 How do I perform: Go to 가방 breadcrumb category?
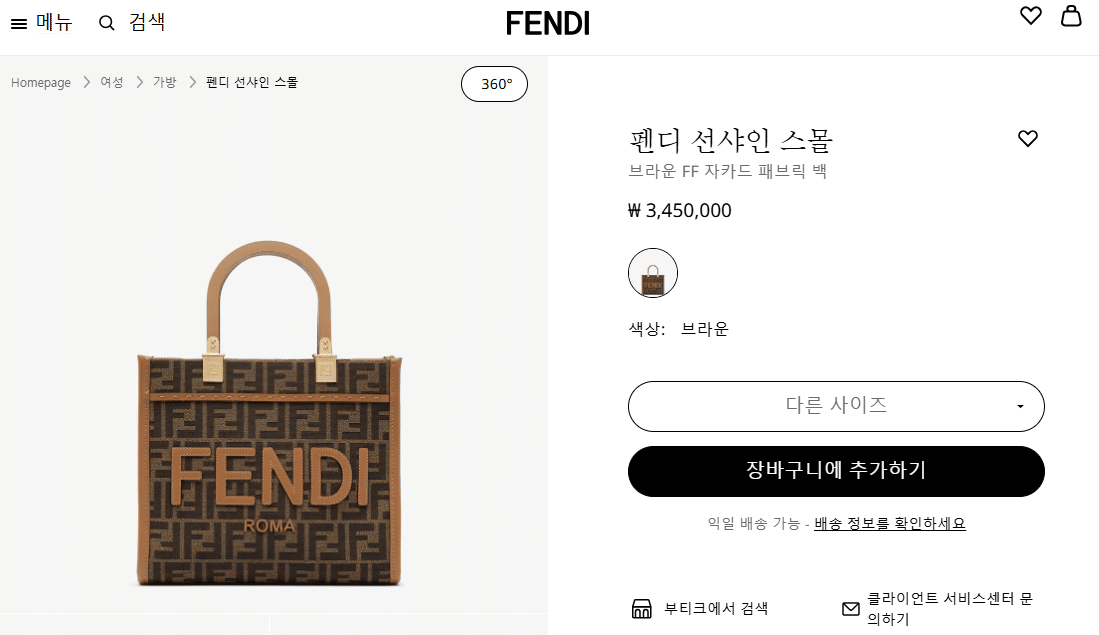(x=164, y=83)
